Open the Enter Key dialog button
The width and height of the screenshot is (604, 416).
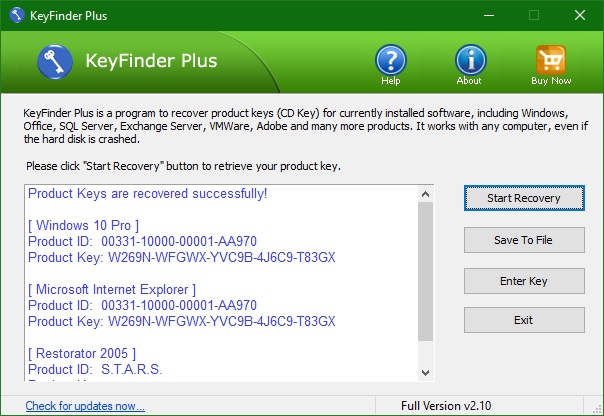point(524,281)
